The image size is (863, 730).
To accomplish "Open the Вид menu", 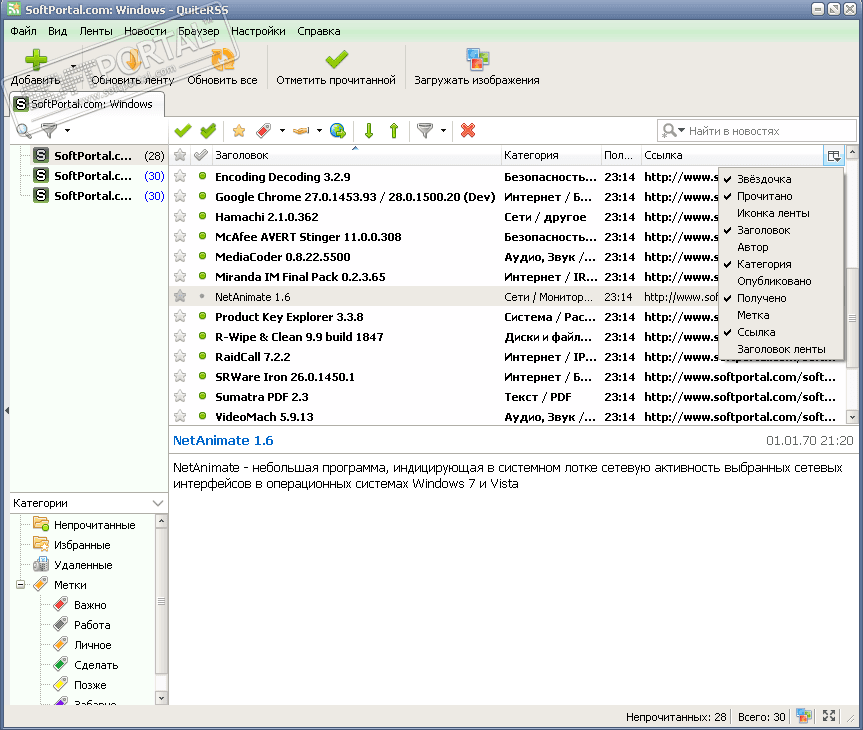I will 57,31.
